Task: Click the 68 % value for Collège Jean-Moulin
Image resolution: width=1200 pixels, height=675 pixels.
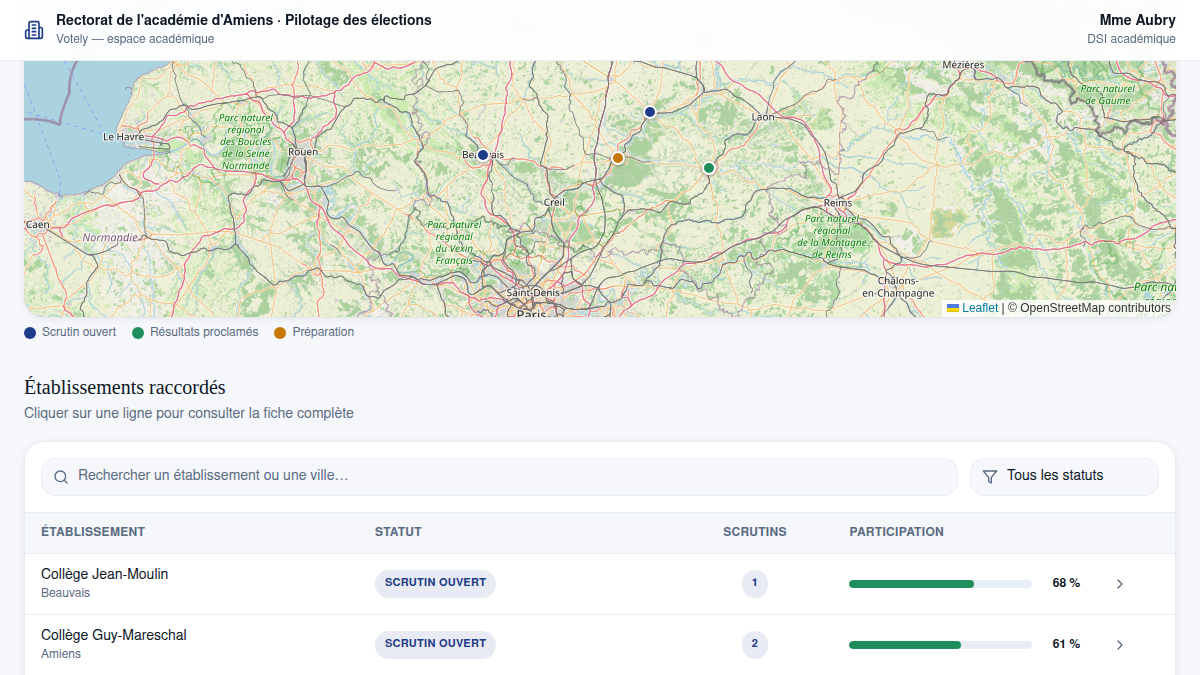Action: point(1066,583)
